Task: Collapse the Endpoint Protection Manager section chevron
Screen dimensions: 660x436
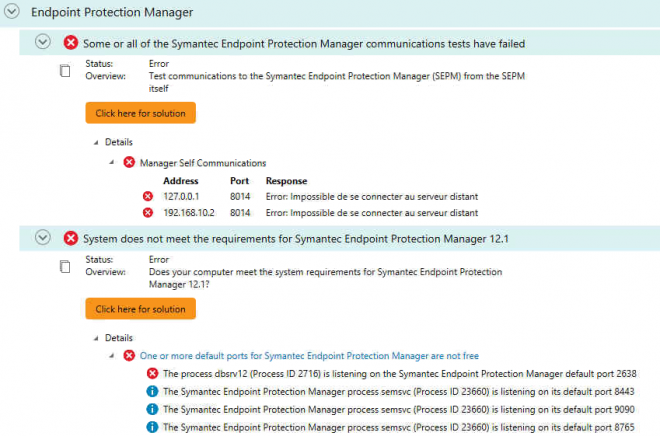Action: pos(12,11)
